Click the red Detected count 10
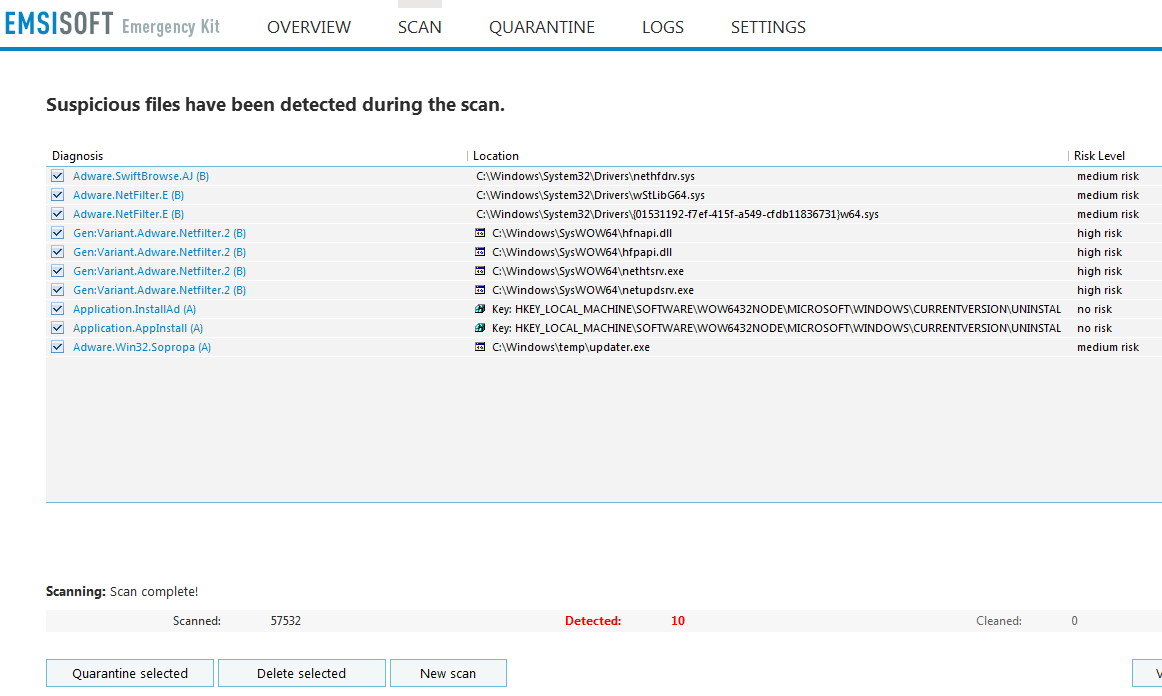 [x=678, y=621]
